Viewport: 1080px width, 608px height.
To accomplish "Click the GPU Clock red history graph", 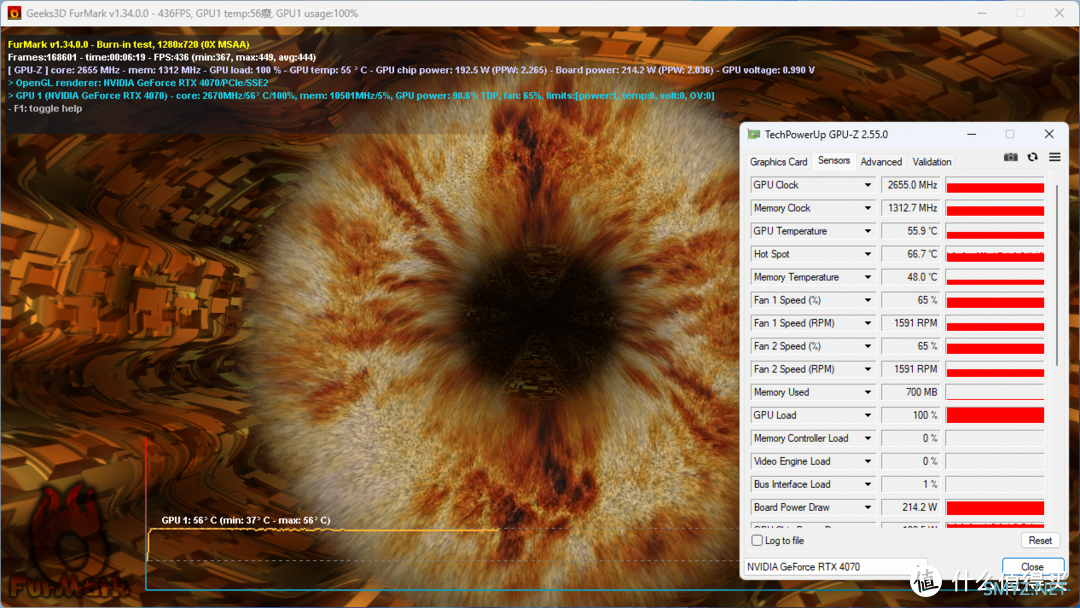I will [x=995, y=185].
